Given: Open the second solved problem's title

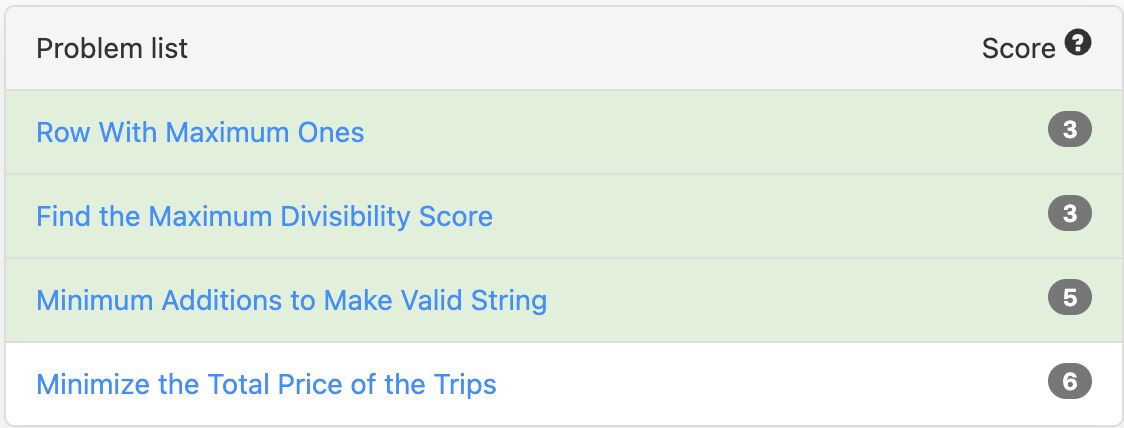Looking at the screenshot, I should [264, 216].
